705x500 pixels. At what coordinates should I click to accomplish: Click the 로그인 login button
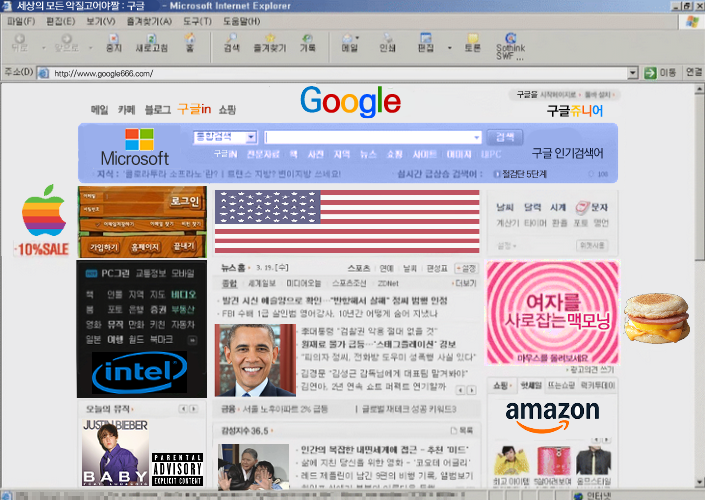pos(185,201)
